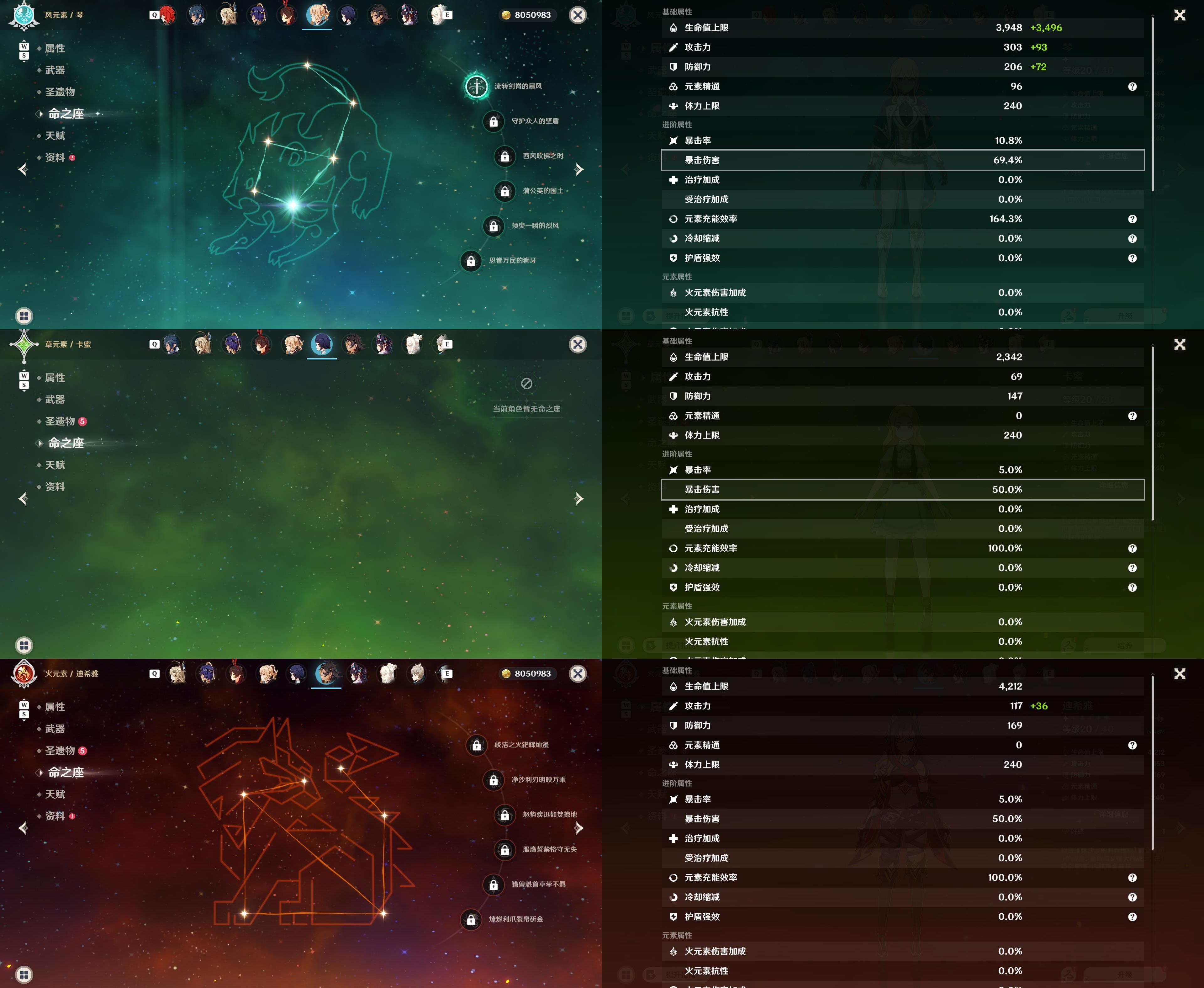The height and width of the screenshot is (988, 1204).
Task: Select the locked 皎洁之火铓辉灿漫 constellation node
Action: tap(477, 745)
